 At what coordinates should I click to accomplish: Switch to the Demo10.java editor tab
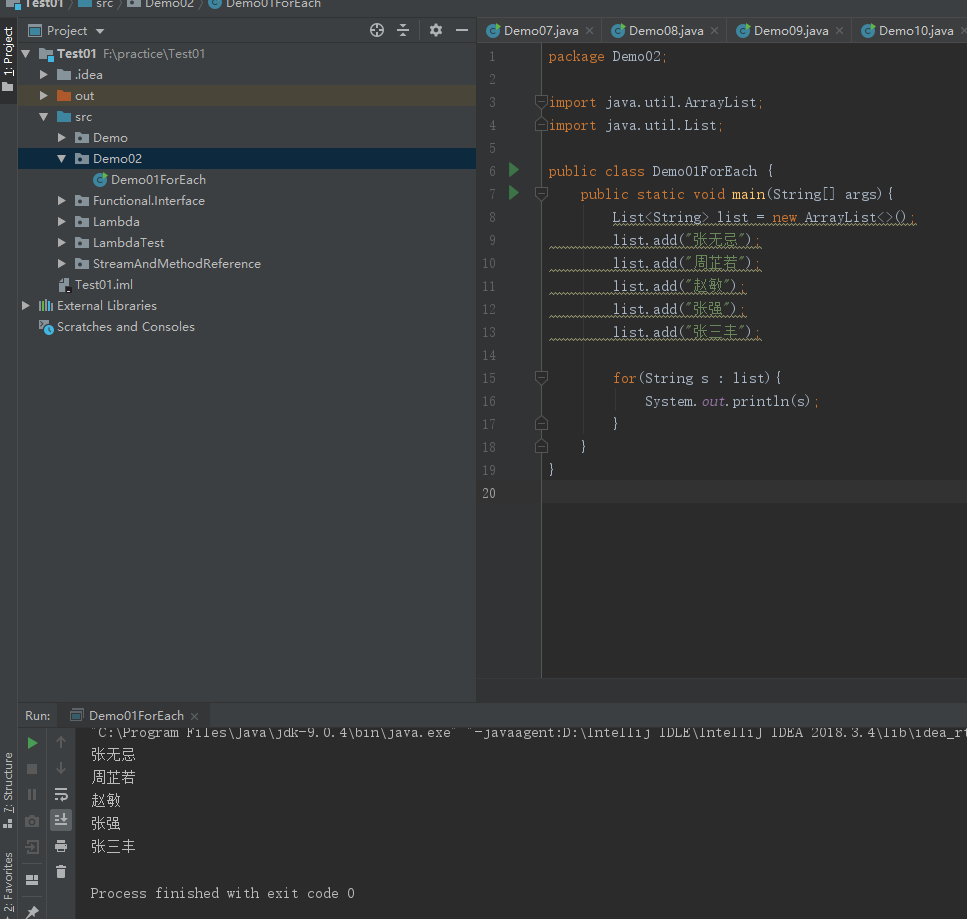913,31
